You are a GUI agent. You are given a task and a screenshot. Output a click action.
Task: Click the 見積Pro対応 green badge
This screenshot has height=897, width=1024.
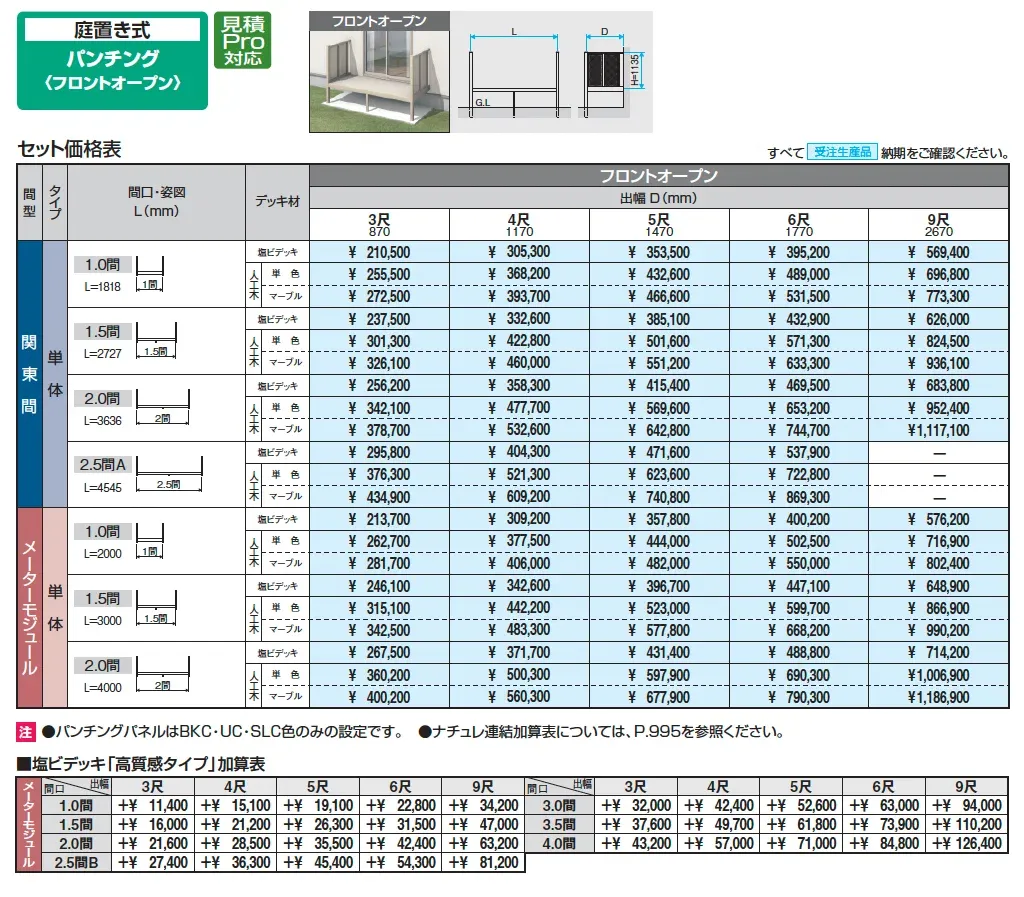[242, 40]
